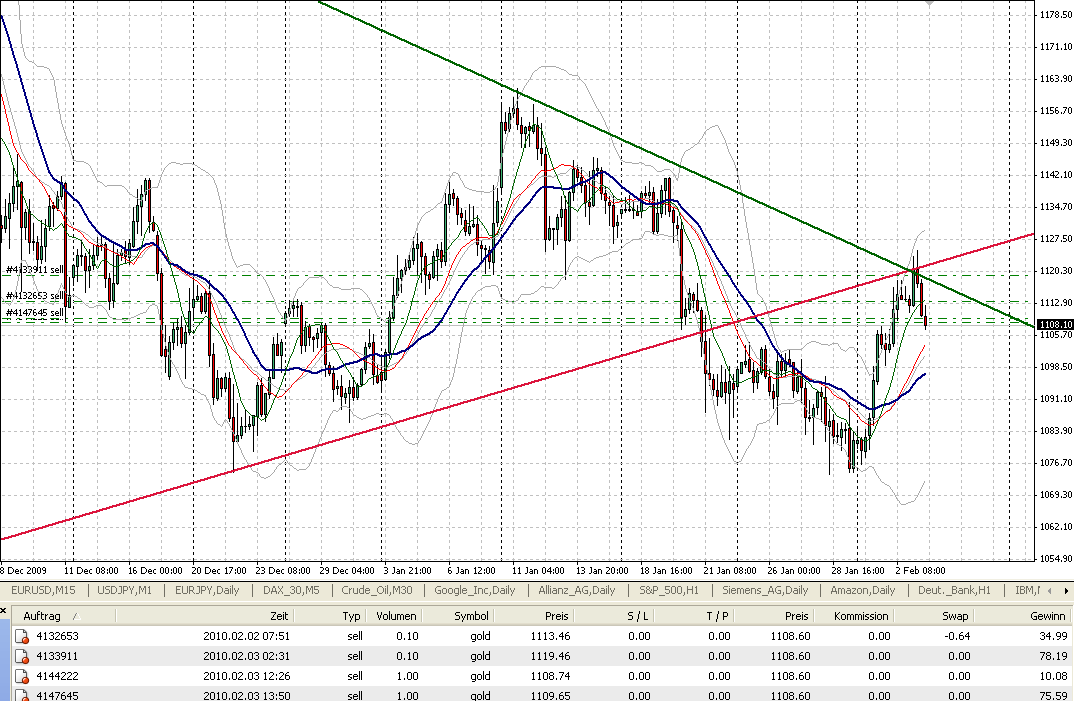The height and width of the screenshot is (701, 1074).
Task: Click the sell order icon for ticket 4144222
Action: (21, 676)
